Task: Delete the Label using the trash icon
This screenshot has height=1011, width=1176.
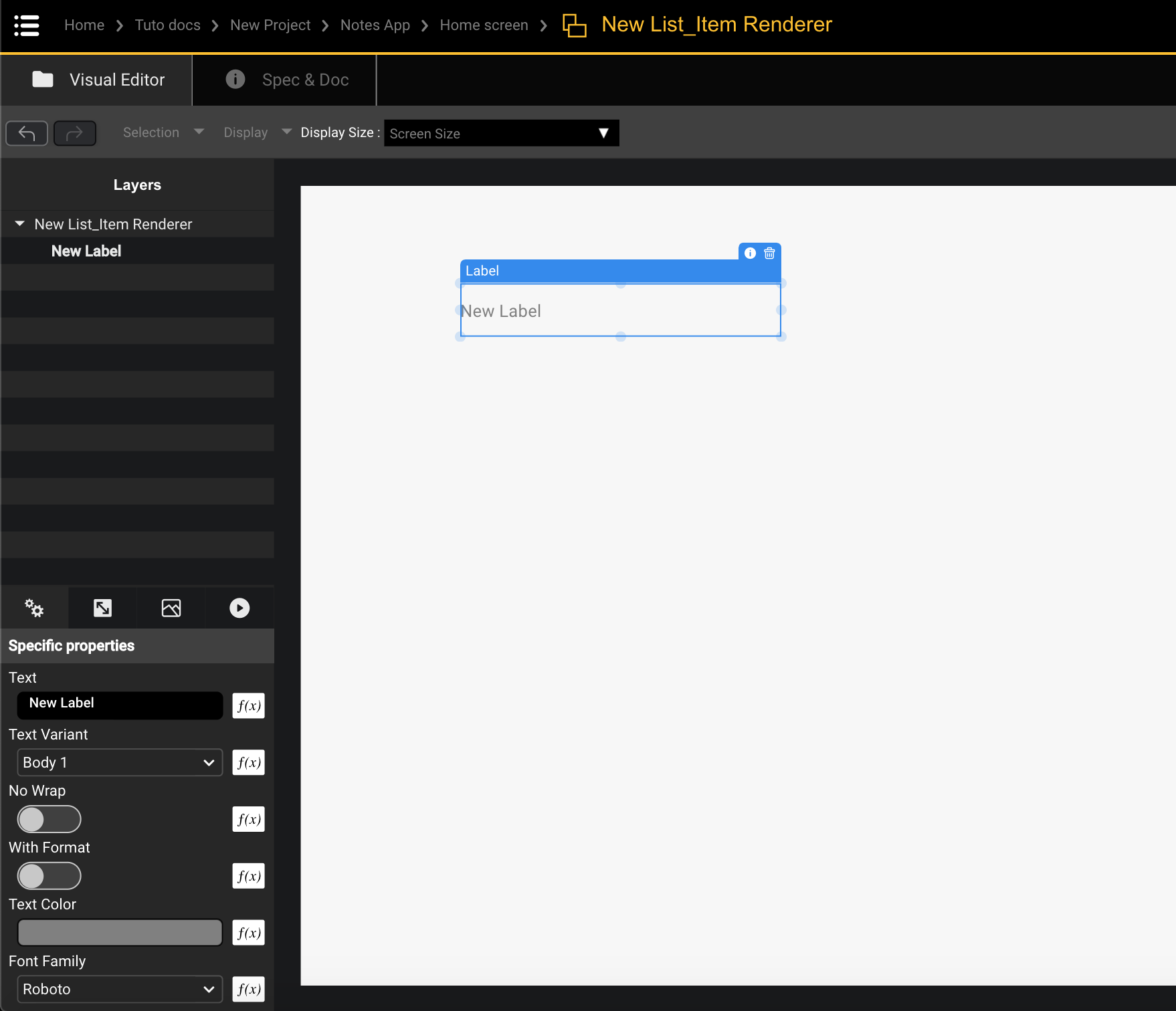Action: (x=769, y=253)
